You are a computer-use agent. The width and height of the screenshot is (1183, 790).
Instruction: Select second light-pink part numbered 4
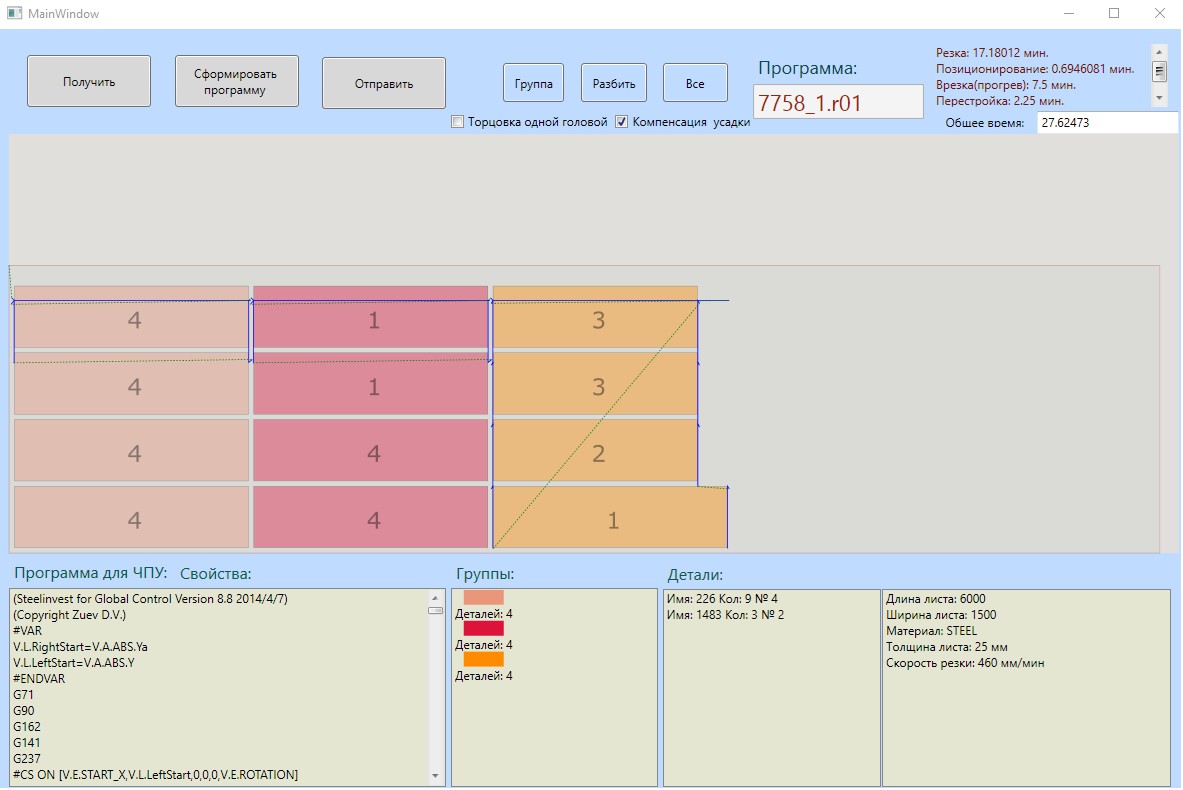click(131, 384)
